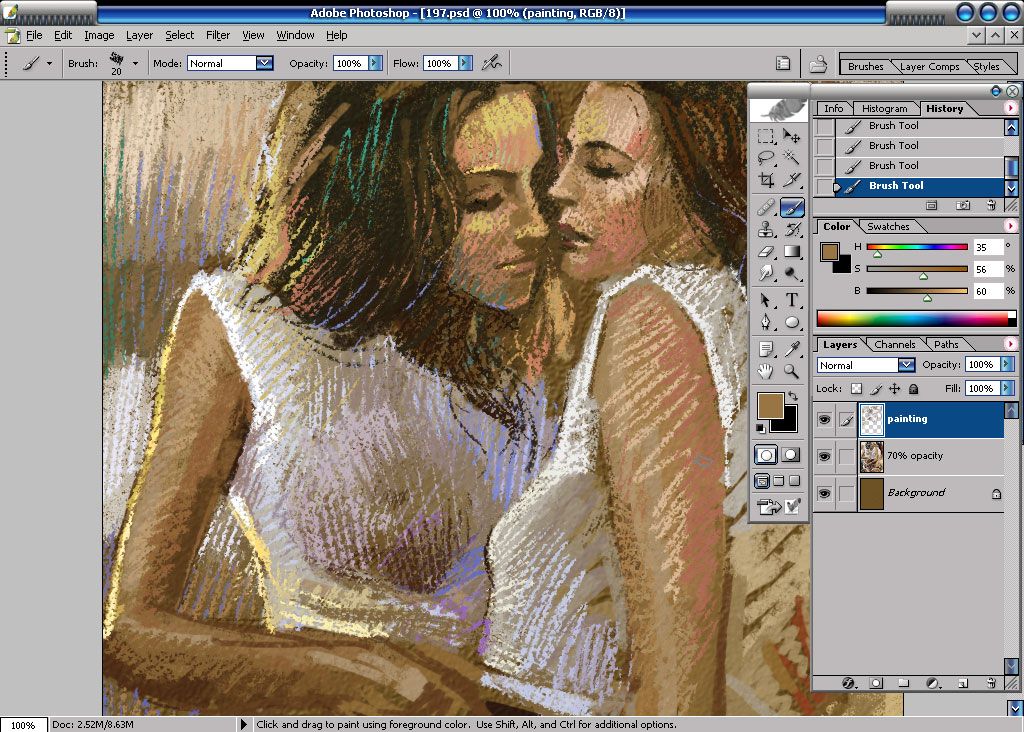Viewport: 1024px width, 732px height.
Task: Select the Pen tool
Action: tap(766, 322)
